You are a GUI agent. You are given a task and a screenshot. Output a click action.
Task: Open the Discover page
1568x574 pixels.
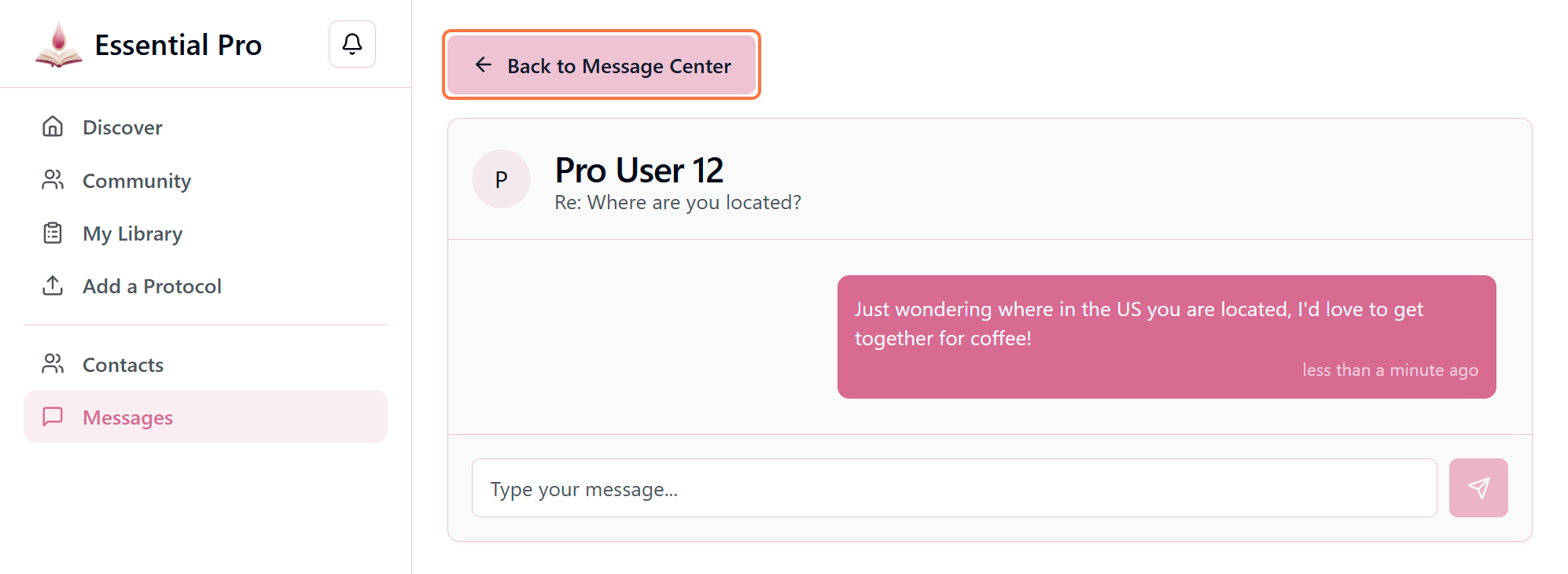(123, 127)
